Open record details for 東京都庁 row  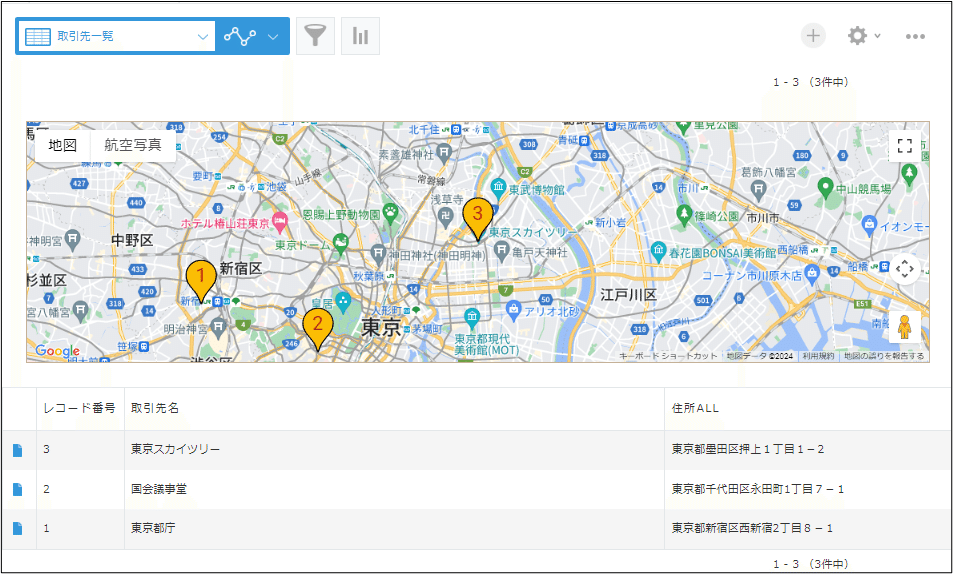coord(18,528)
